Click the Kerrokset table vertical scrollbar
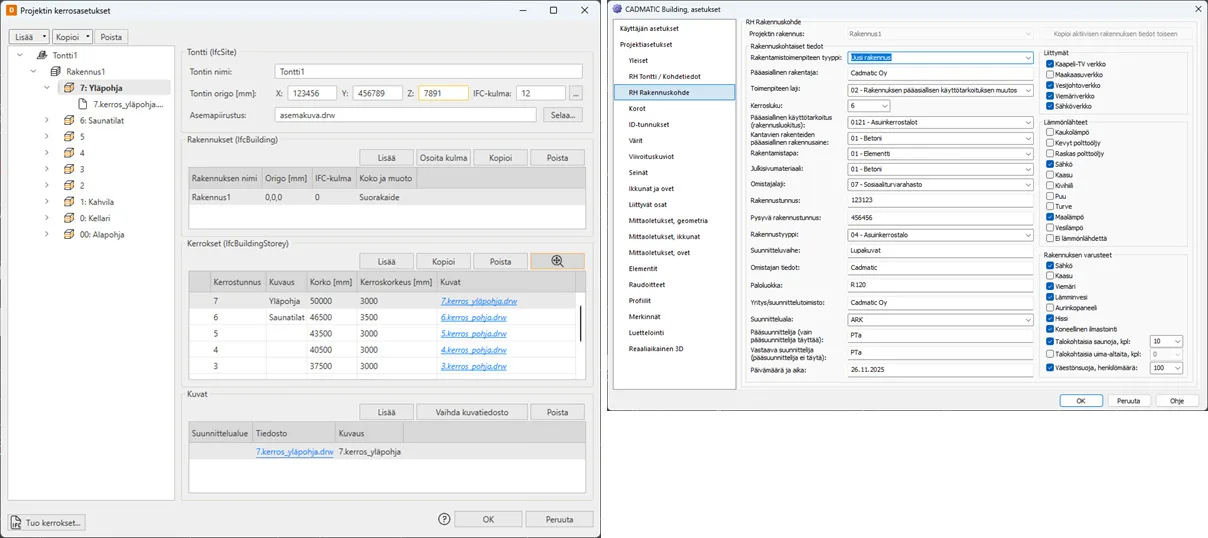 pos(580,322)
